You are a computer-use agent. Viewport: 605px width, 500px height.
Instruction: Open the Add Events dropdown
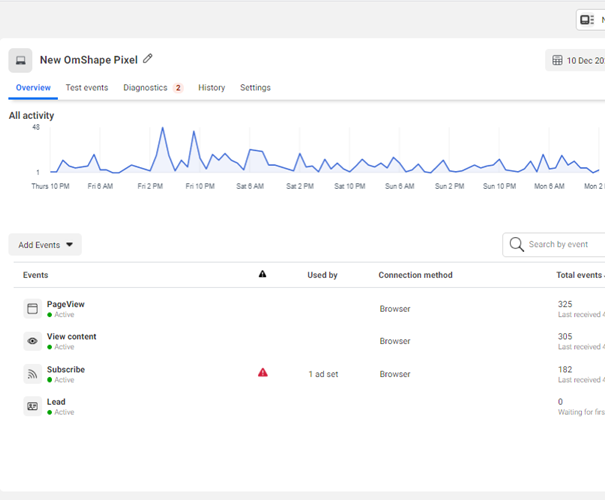(45, 245)
